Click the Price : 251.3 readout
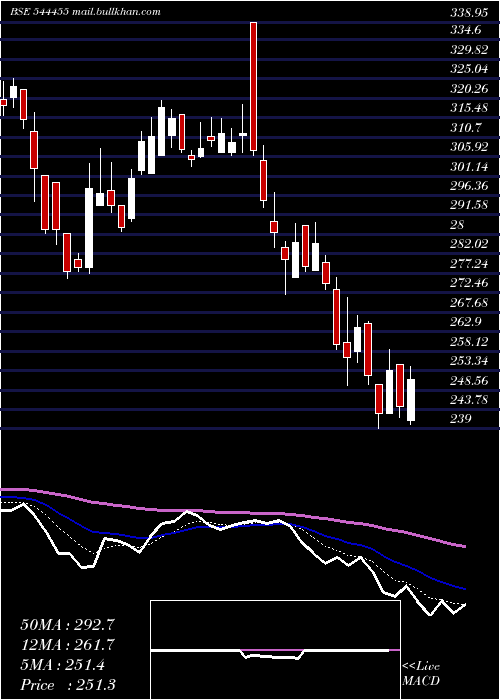The image size is (500, 700). point(68,685)
